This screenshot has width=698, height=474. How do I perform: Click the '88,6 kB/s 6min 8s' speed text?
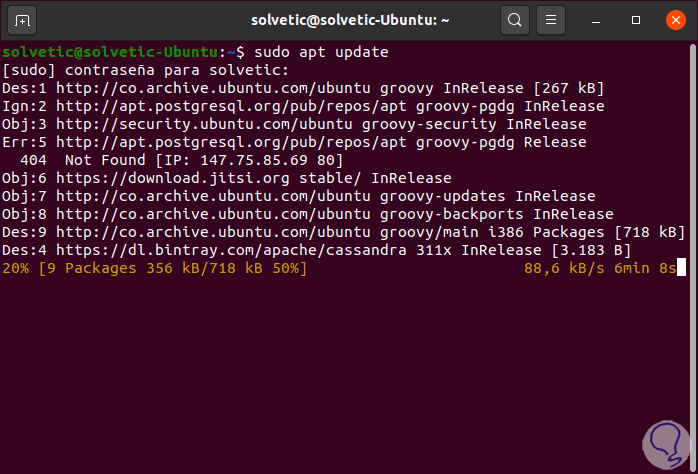click(x=600, y=268)
